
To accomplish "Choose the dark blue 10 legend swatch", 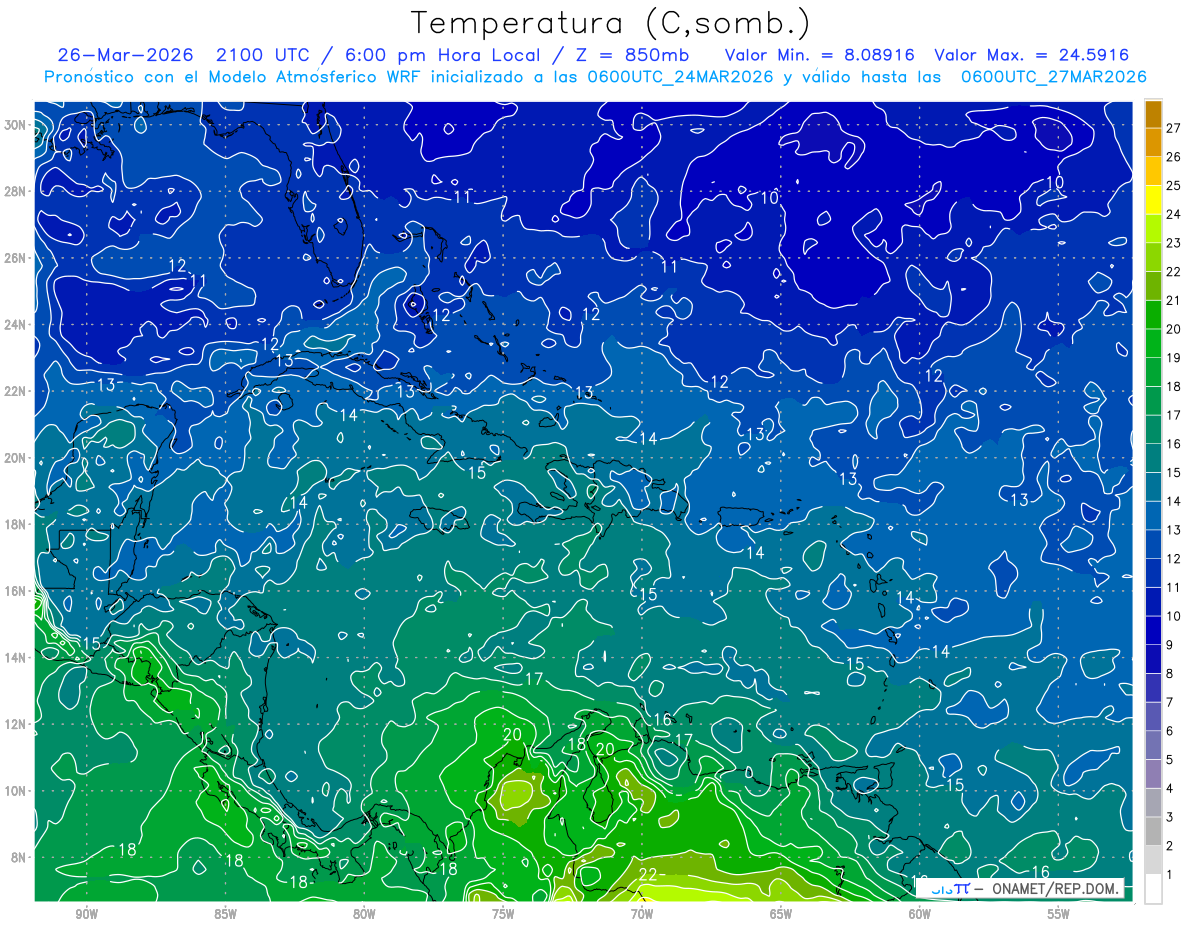I will click(1153, 602).
